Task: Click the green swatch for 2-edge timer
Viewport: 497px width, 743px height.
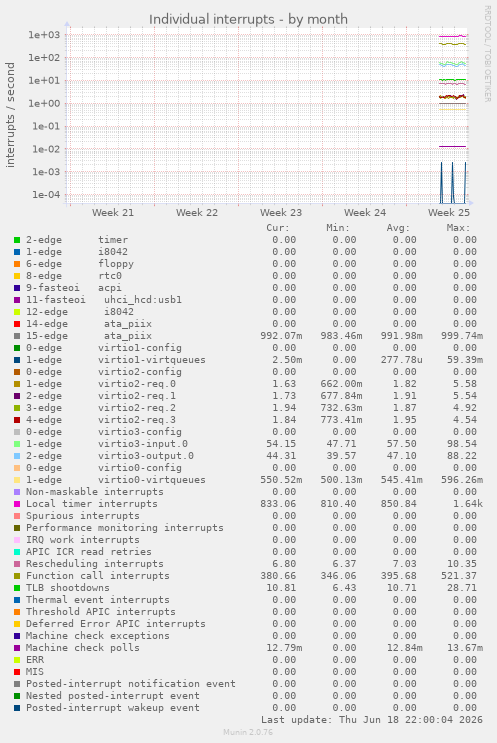Action: tap(17, 240)
